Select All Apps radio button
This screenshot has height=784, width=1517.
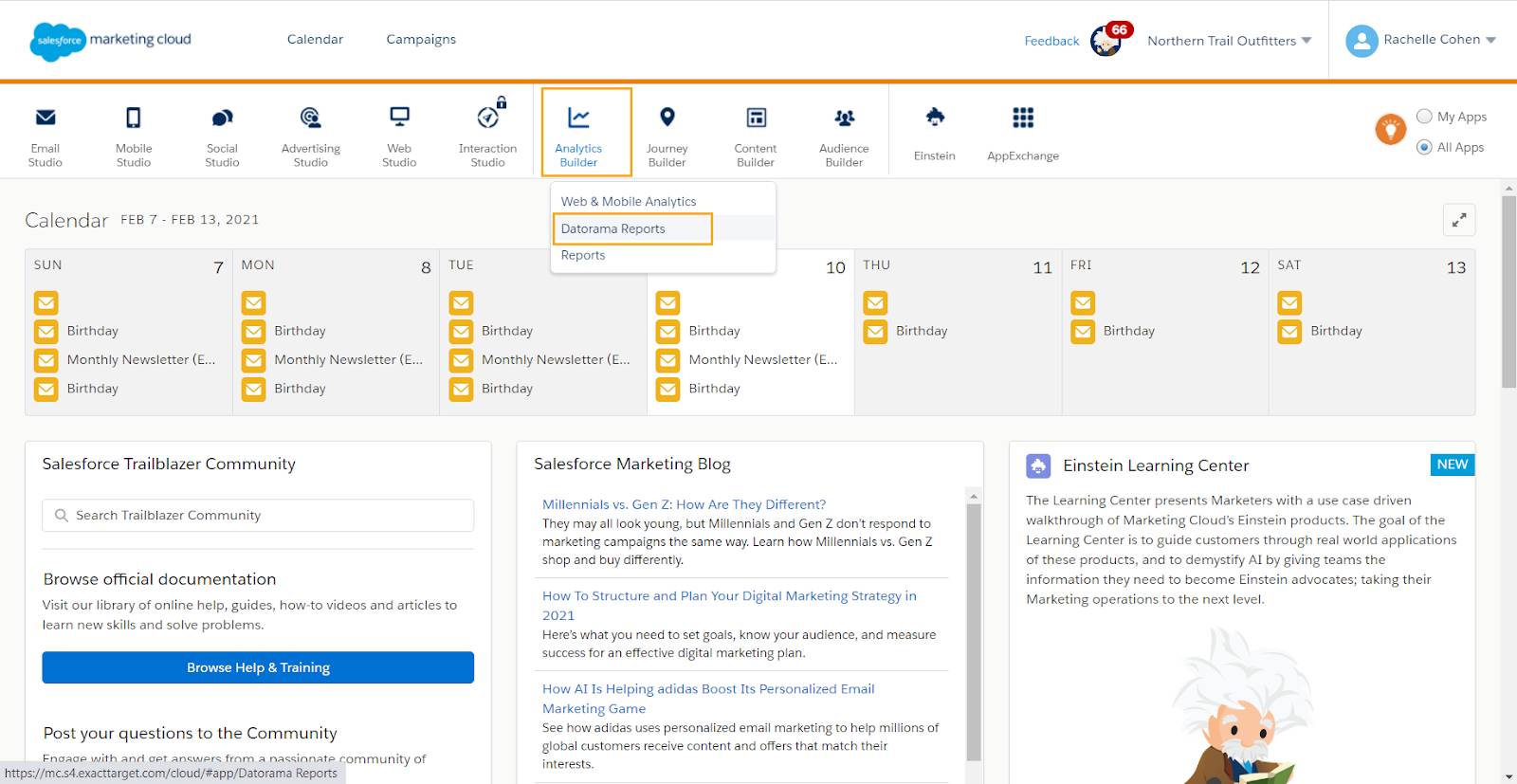pyautogui.click(x=1424, y=147)
